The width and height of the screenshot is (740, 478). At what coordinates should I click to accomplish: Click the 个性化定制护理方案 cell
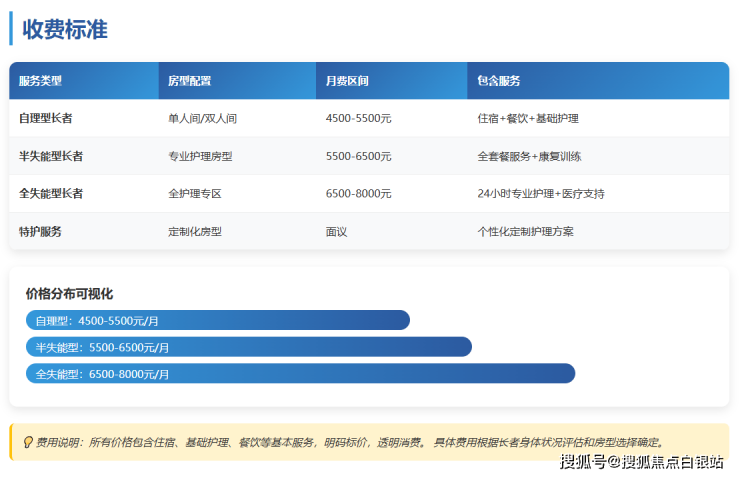click(525, 231)
